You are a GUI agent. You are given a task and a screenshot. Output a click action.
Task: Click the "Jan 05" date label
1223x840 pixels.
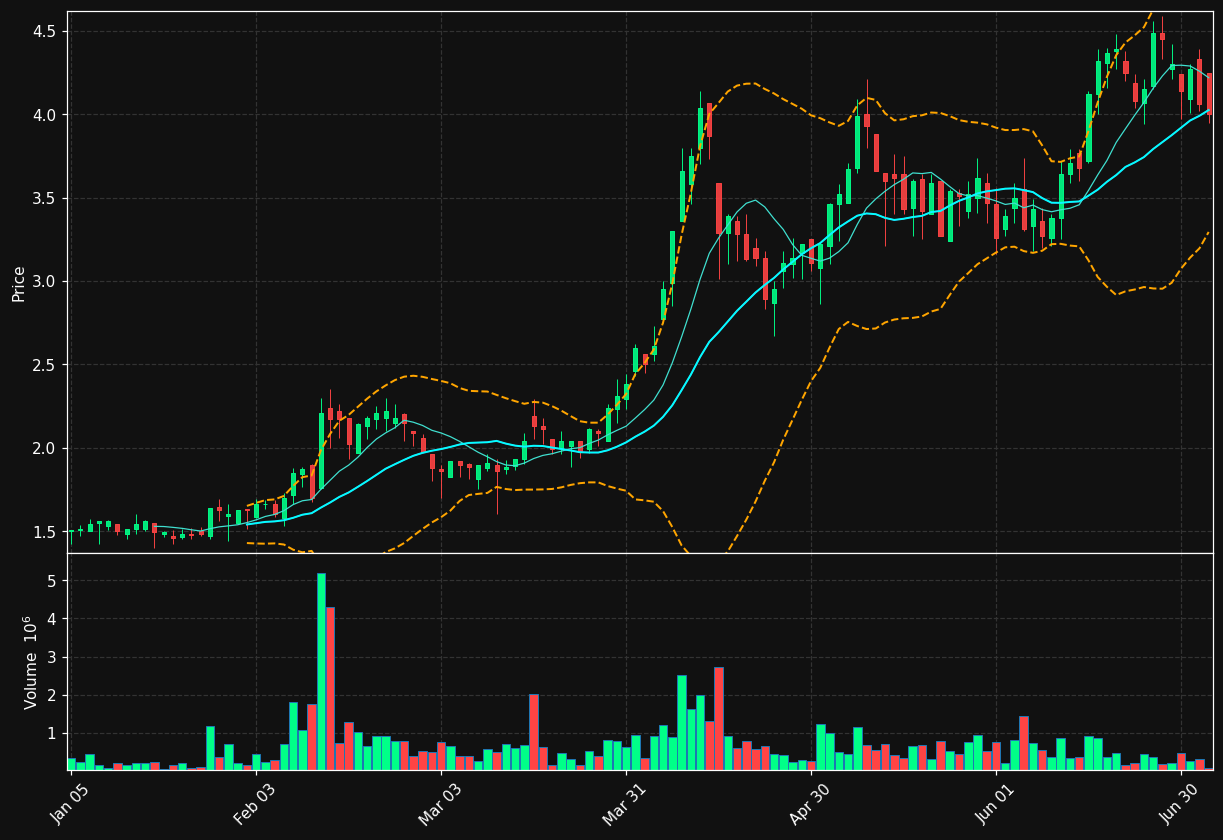click(69, 803)
